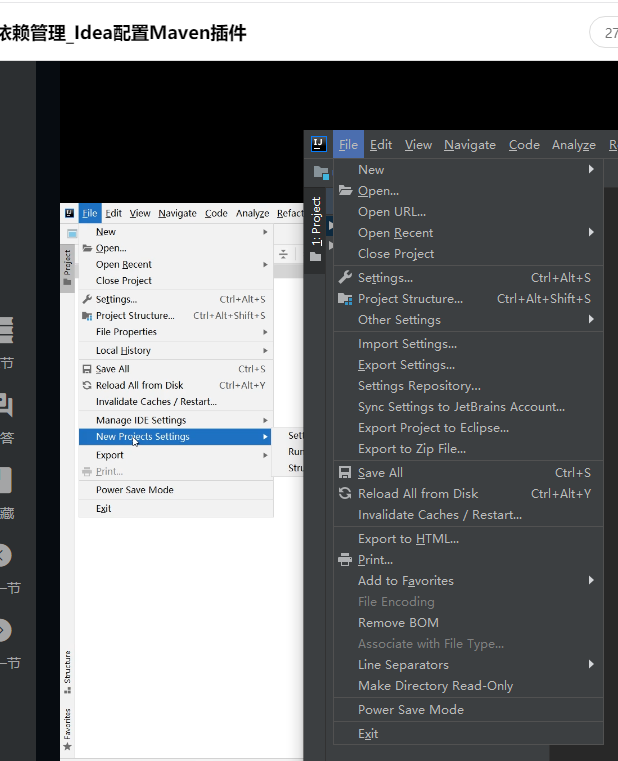618x761 pixels.
Task: Expand Add to Favorites arrow in dark menu
Action: coord(591,580)
